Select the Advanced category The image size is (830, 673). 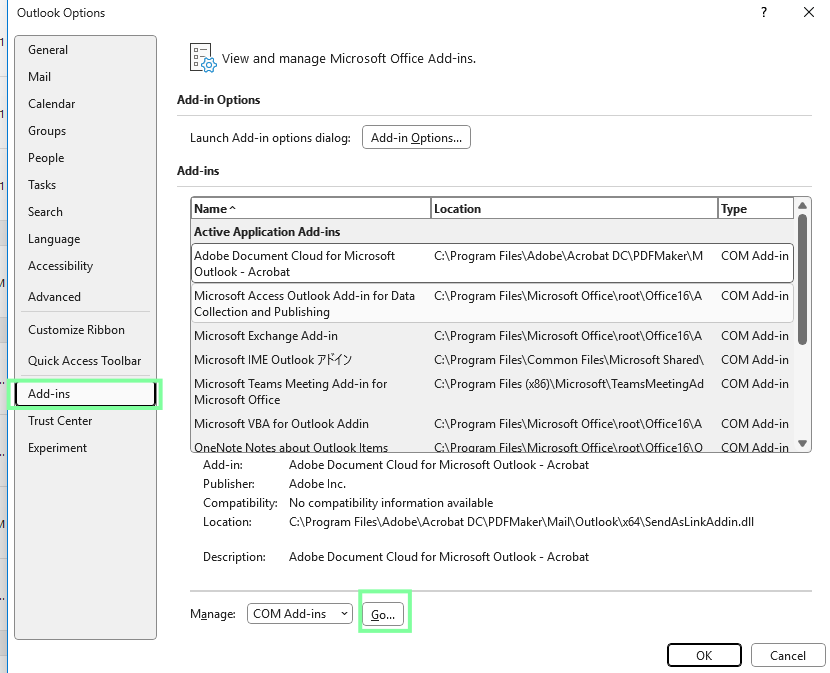pos(86,297)
